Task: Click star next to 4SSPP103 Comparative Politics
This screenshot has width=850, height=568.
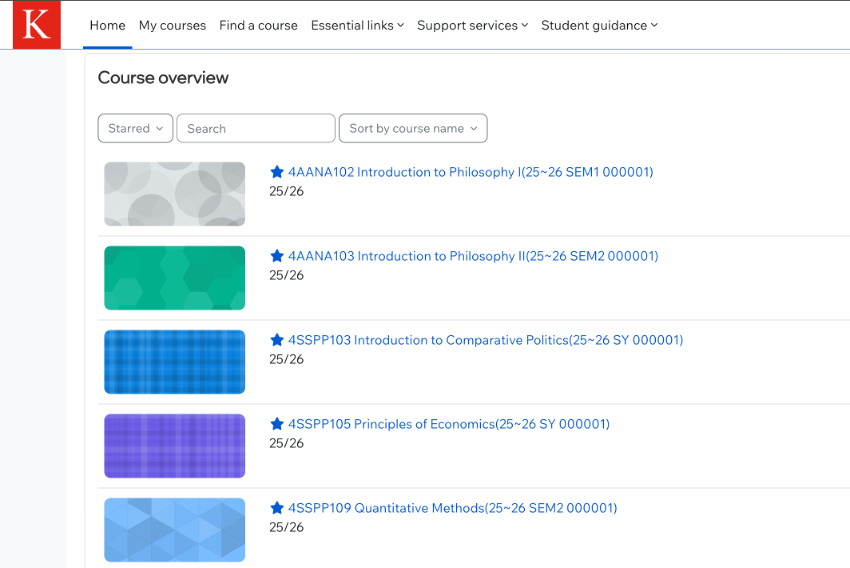Action: coord(277,340)
